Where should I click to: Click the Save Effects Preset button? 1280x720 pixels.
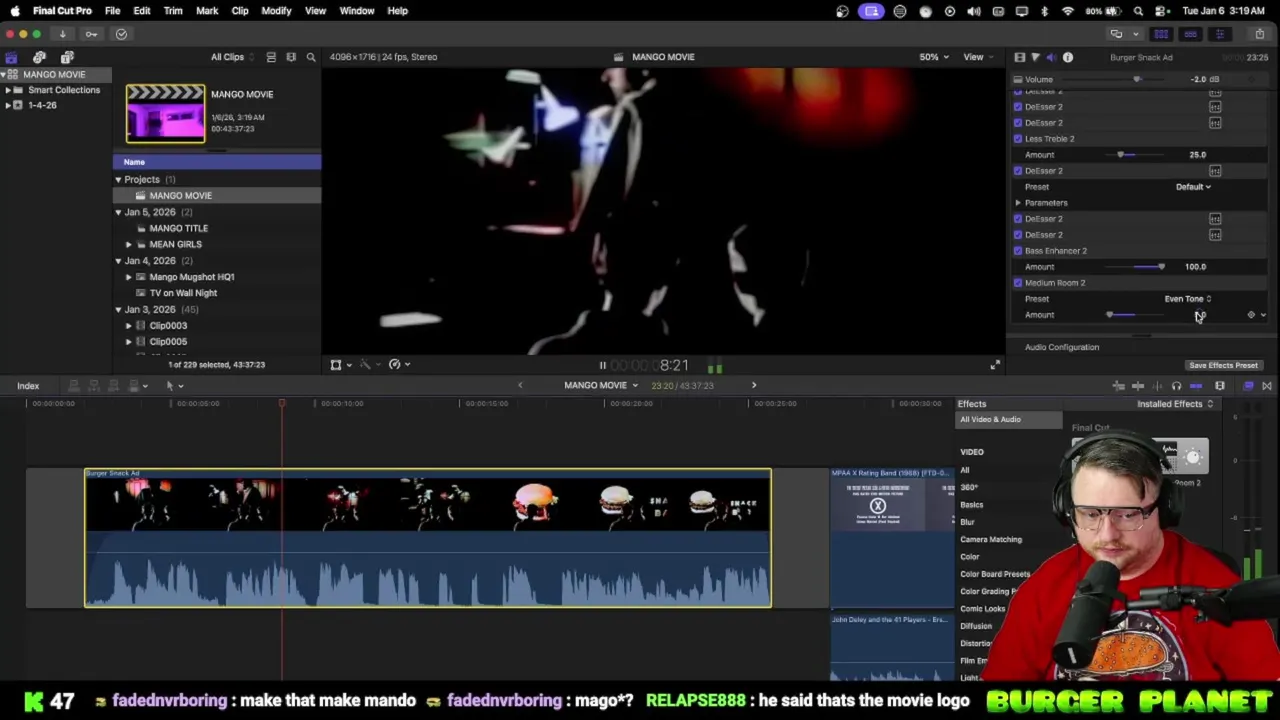(1223, 366)
